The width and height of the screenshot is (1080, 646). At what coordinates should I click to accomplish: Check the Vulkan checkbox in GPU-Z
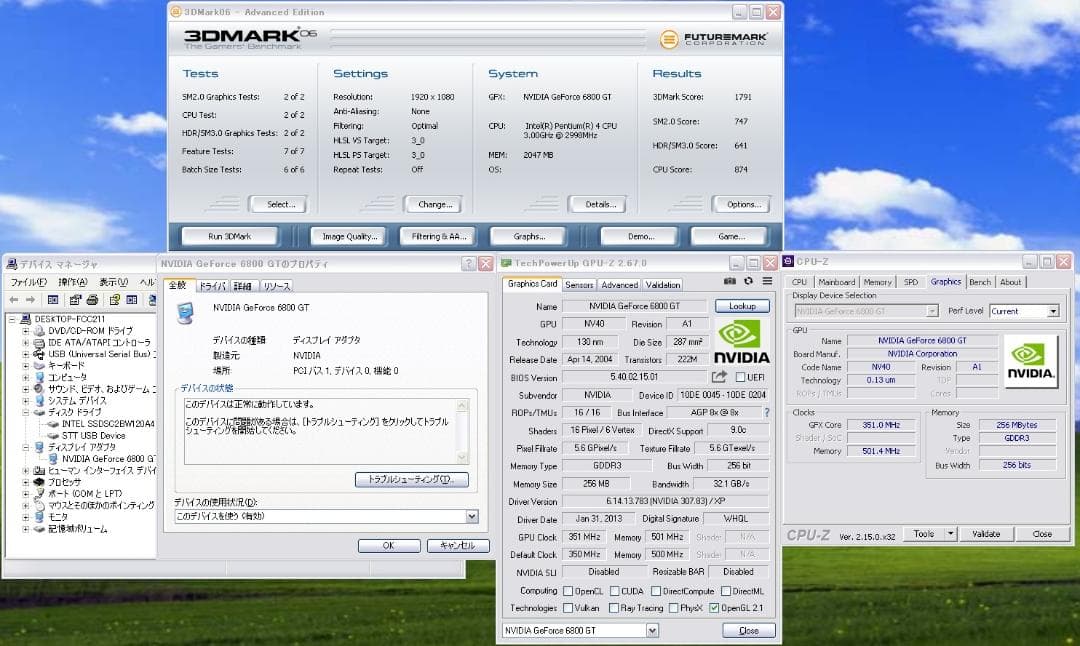tap(566, 606)
